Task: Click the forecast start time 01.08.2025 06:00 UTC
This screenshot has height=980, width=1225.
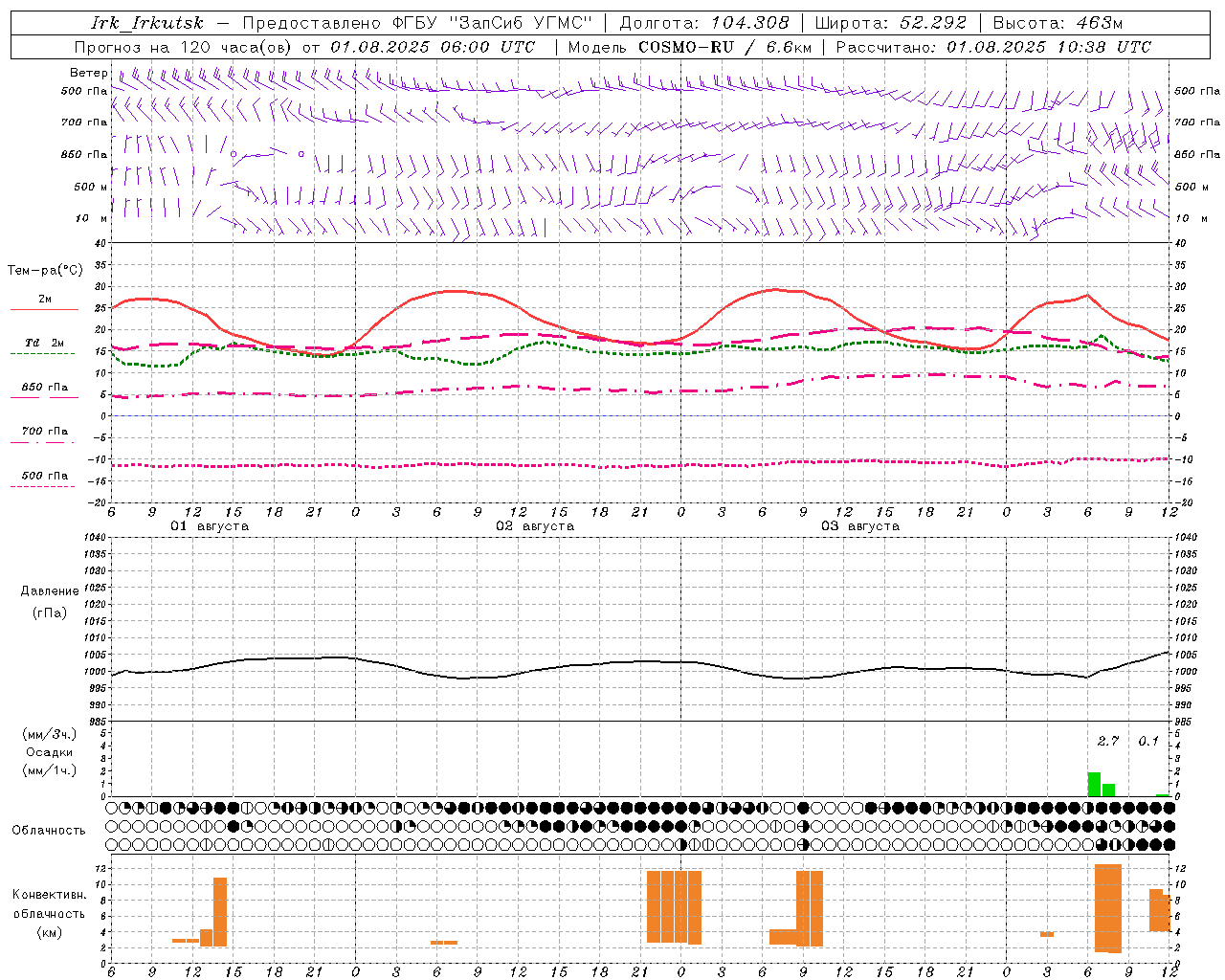Action: pyautogui.click(x=433, y=47)
